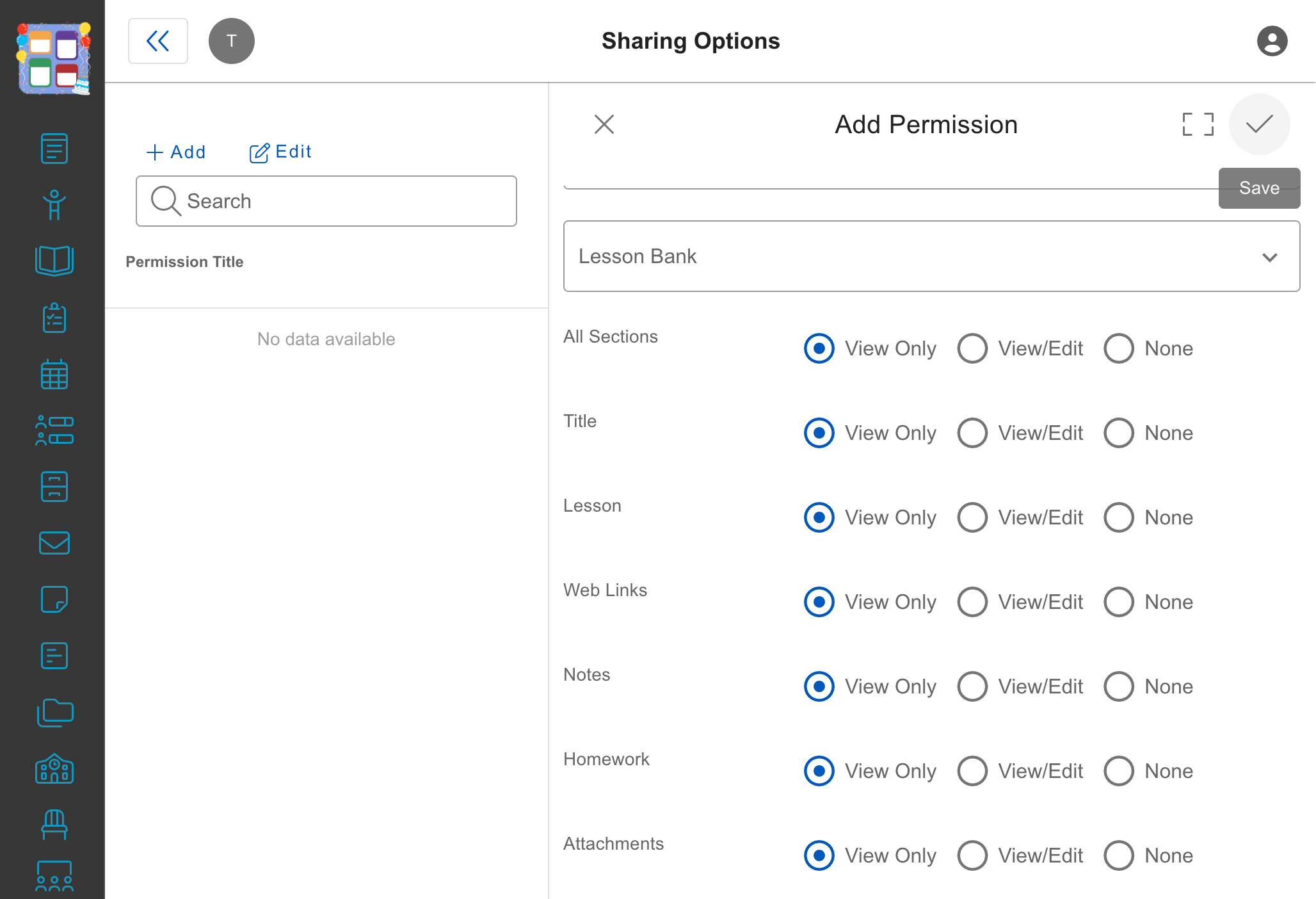Image resolution: width=1316 pixels, height=899 pixels.
Task: Open the student figure icon in sidebar
Action: coord(54,205)
